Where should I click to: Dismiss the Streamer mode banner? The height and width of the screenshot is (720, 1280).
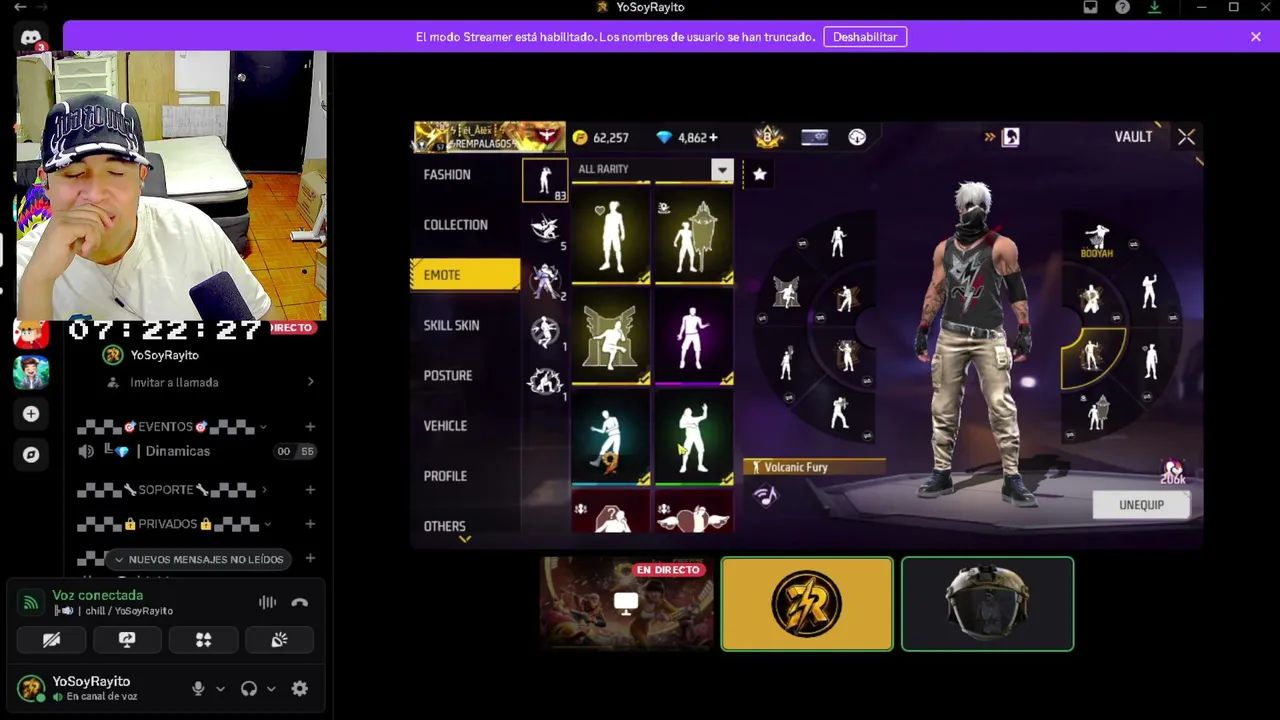[1256, 37]
